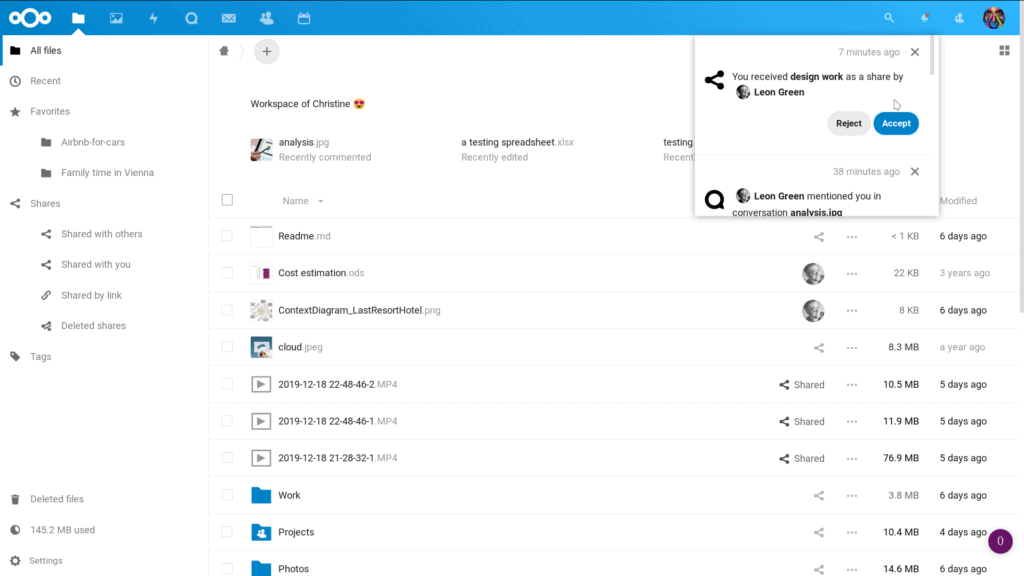1024x576 pixels.
Task: Expand the new file plus button
Action: pyautogui.click(x=266, y=51)
